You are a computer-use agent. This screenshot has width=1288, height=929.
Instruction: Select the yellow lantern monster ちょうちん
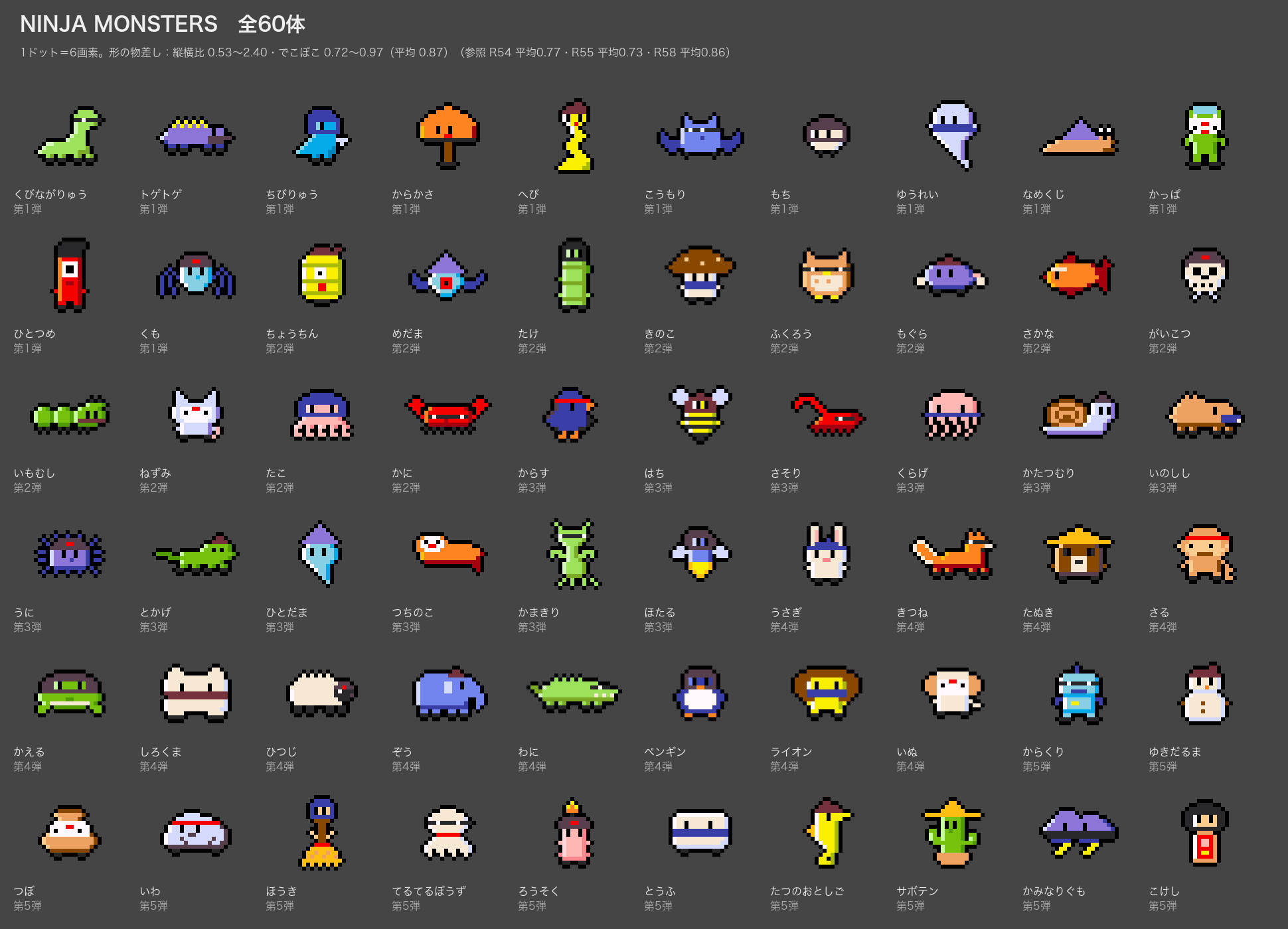322,275
